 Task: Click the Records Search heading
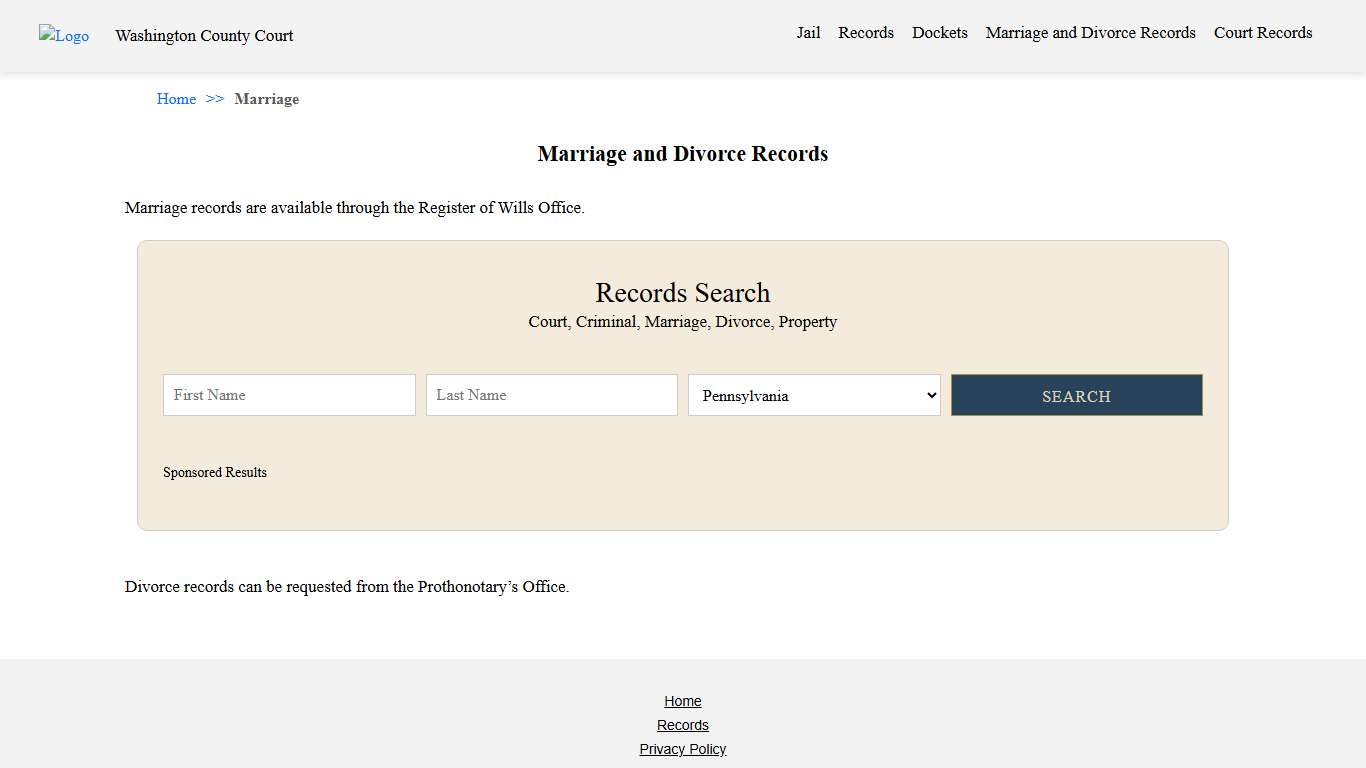683,292
